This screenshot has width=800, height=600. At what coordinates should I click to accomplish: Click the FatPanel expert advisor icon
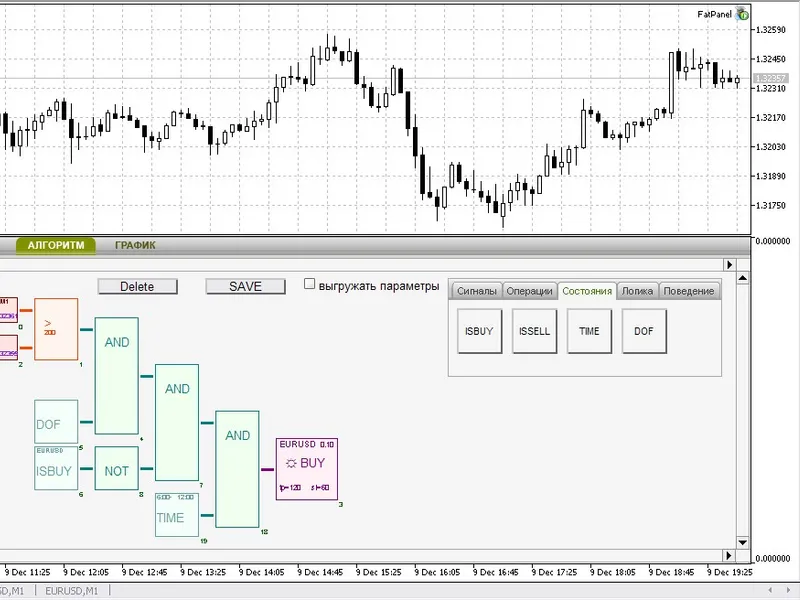click(x=742, y=14)
